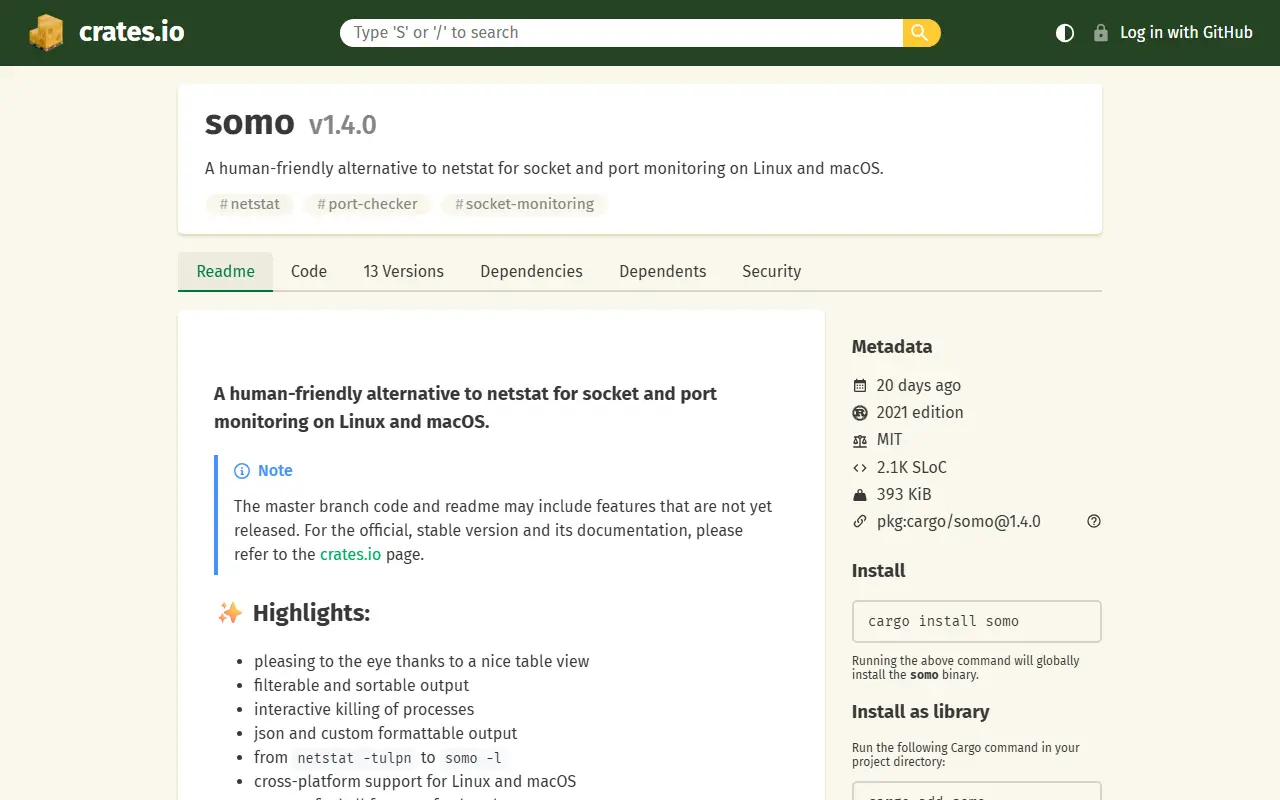
Task: Click the crates.io logo icon
Action: click(46, 33)
